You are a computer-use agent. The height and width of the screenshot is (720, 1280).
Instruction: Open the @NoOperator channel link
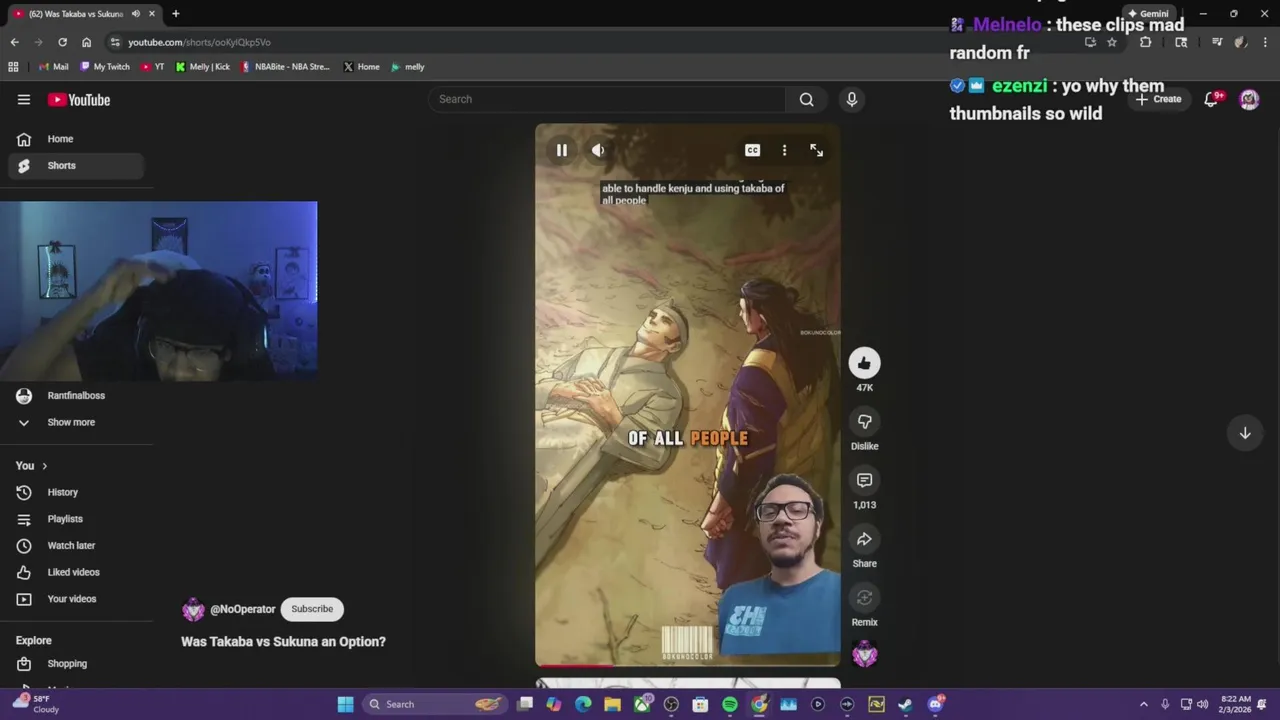(243, 609)
